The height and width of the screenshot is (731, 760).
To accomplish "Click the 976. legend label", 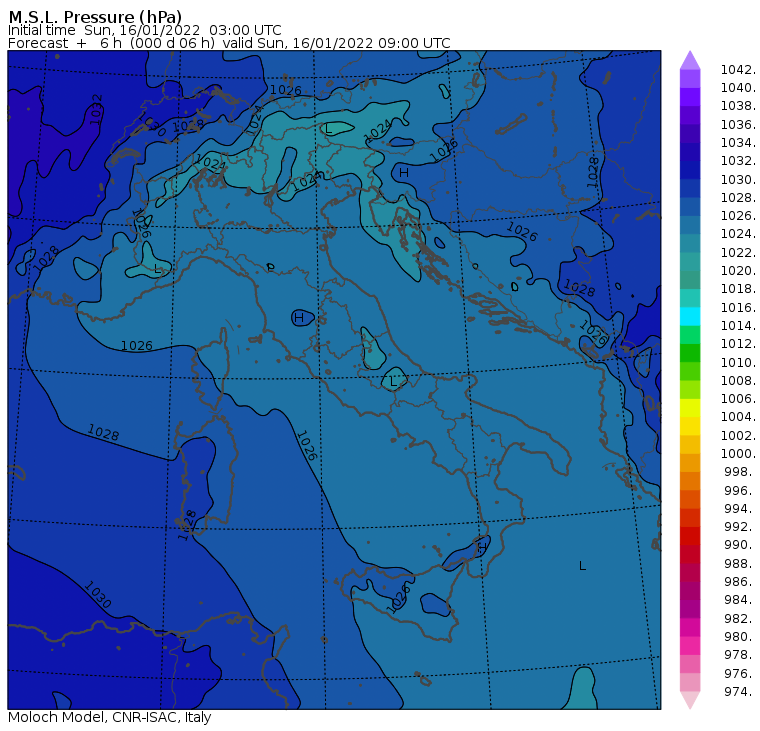I will [x=740, y=673].
